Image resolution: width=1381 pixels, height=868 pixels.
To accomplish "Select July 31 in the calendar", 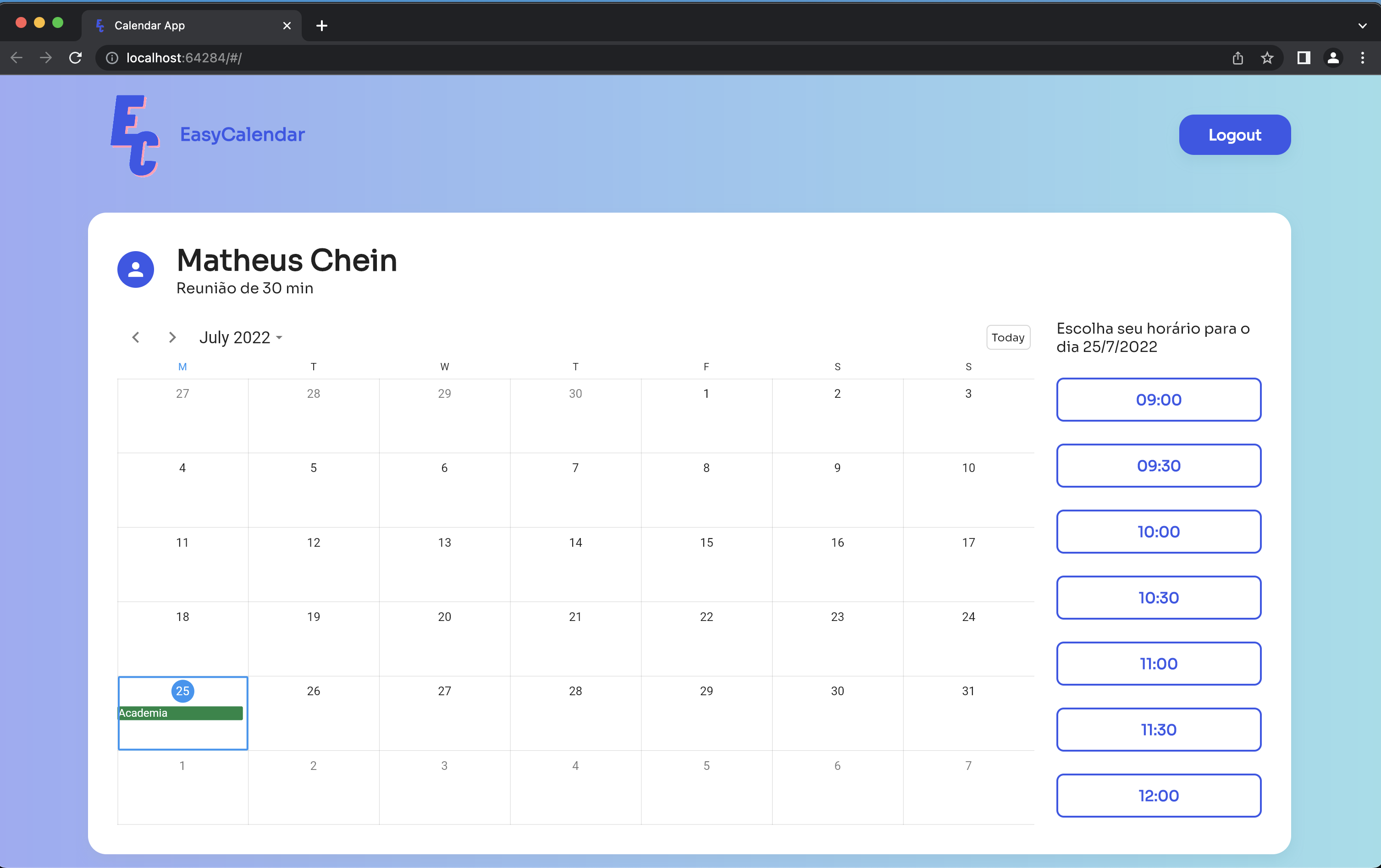I will pyautogui.click(x=968, y=713).
